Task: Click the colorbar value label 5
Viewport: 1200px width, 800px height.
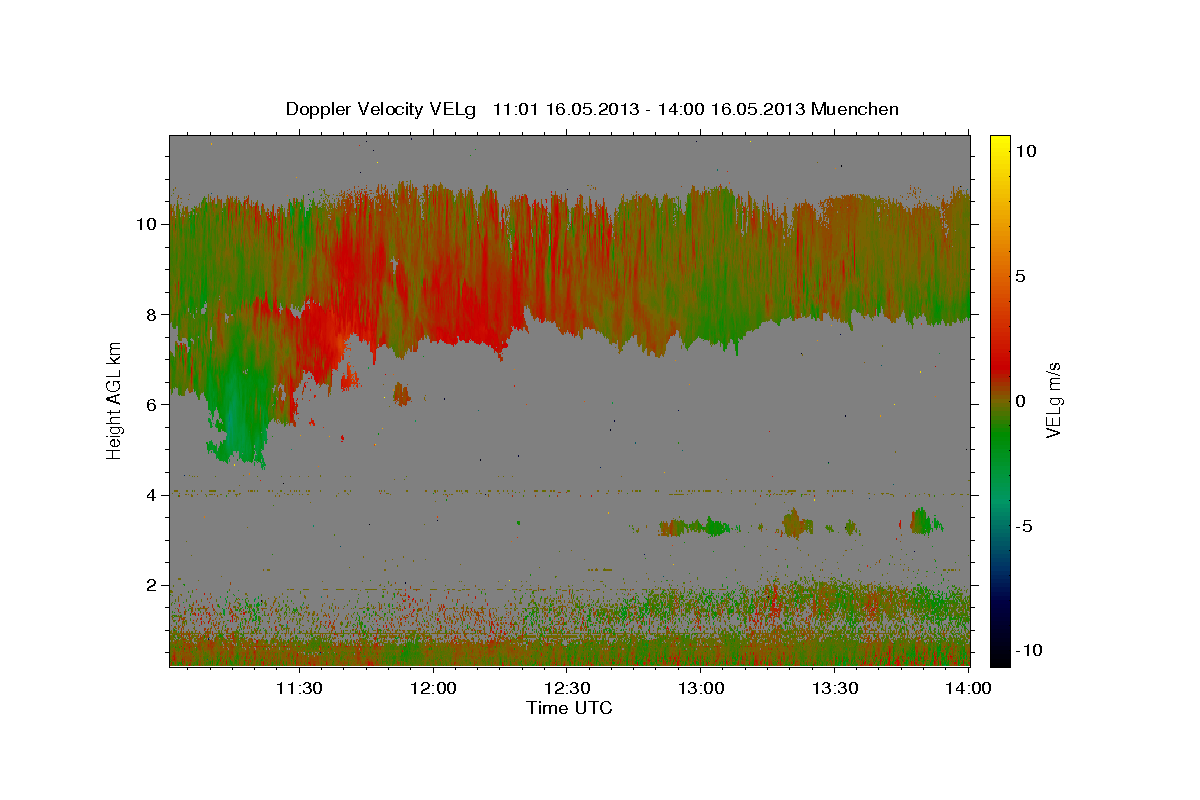Action: [x=1022, y=276]
